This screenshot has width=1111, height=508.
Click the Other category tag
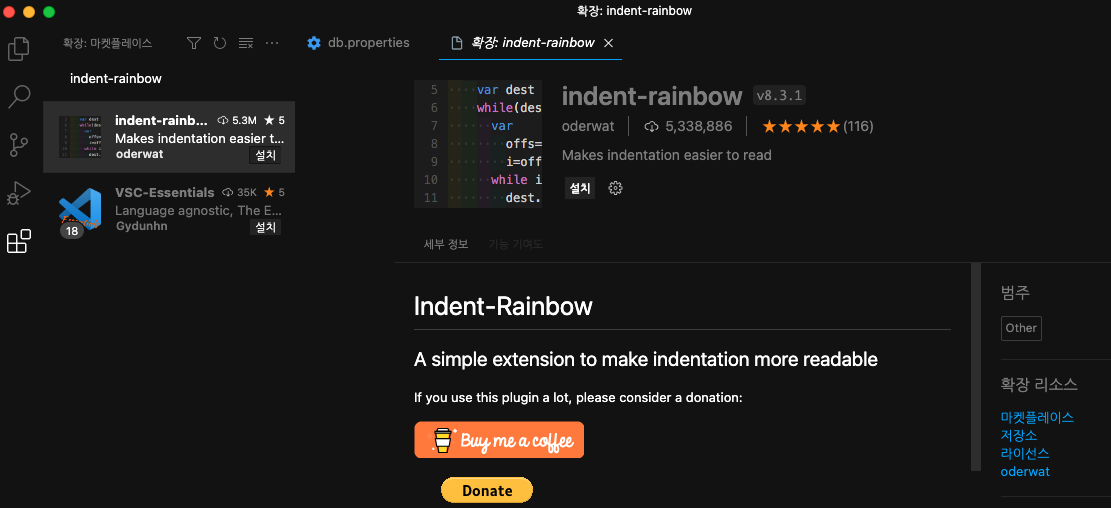pyautogui.click(x=1021, y=328)
